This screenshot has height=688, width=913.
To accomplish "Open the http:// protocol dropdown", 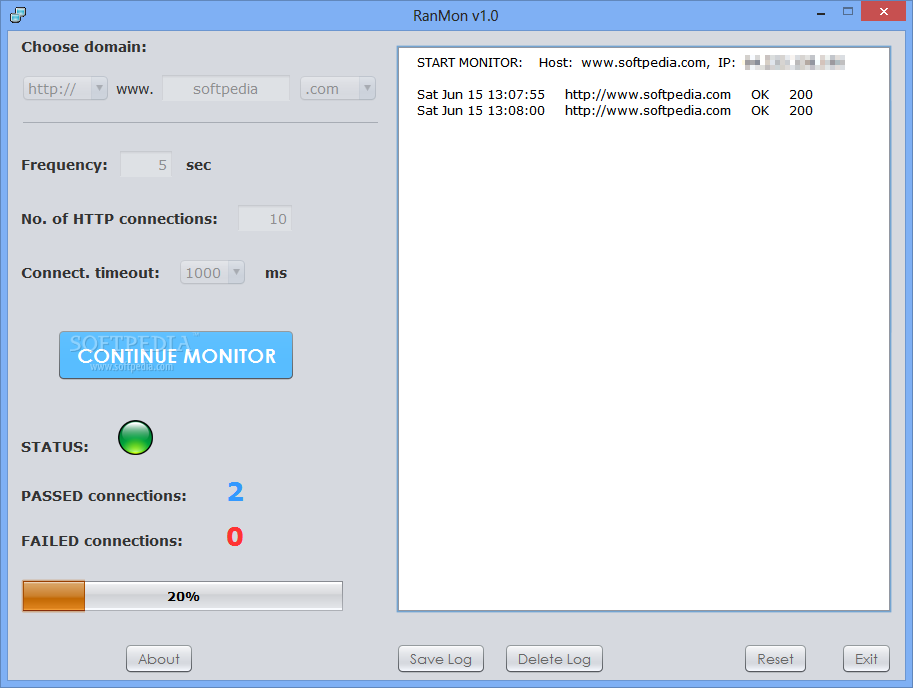I will pyautogui.click(x=65, y=88).
